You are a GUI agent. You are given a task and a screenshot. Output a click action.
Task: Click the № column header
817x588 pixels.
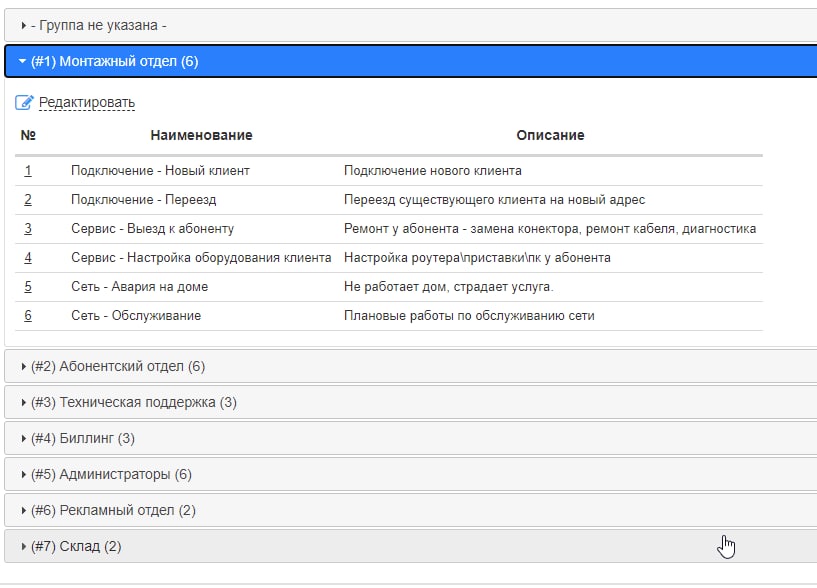(28, 135)
